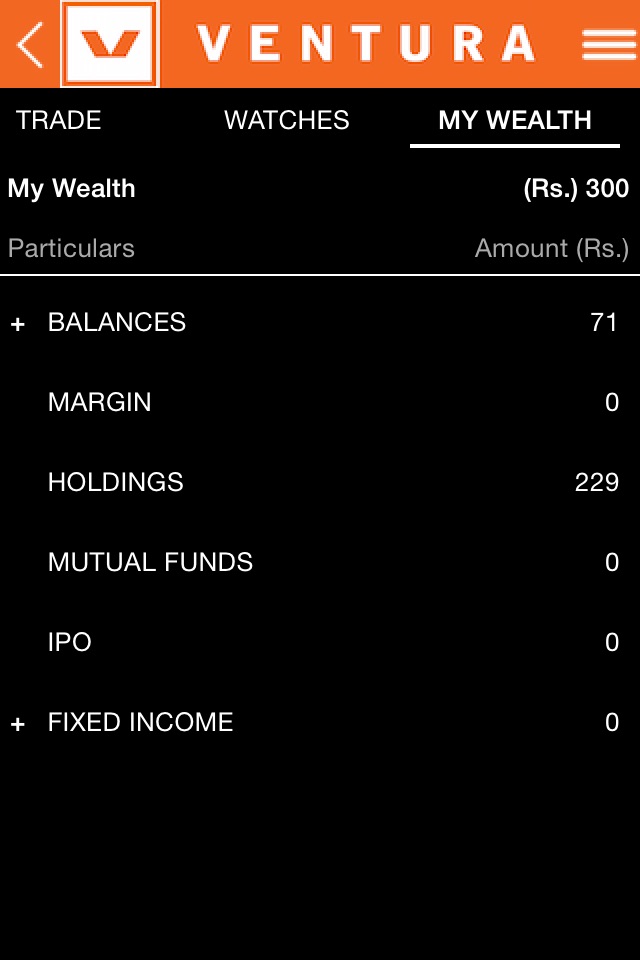Expand the FIXED INCOME plus icon
640x960 pixels.
point(17,724)
